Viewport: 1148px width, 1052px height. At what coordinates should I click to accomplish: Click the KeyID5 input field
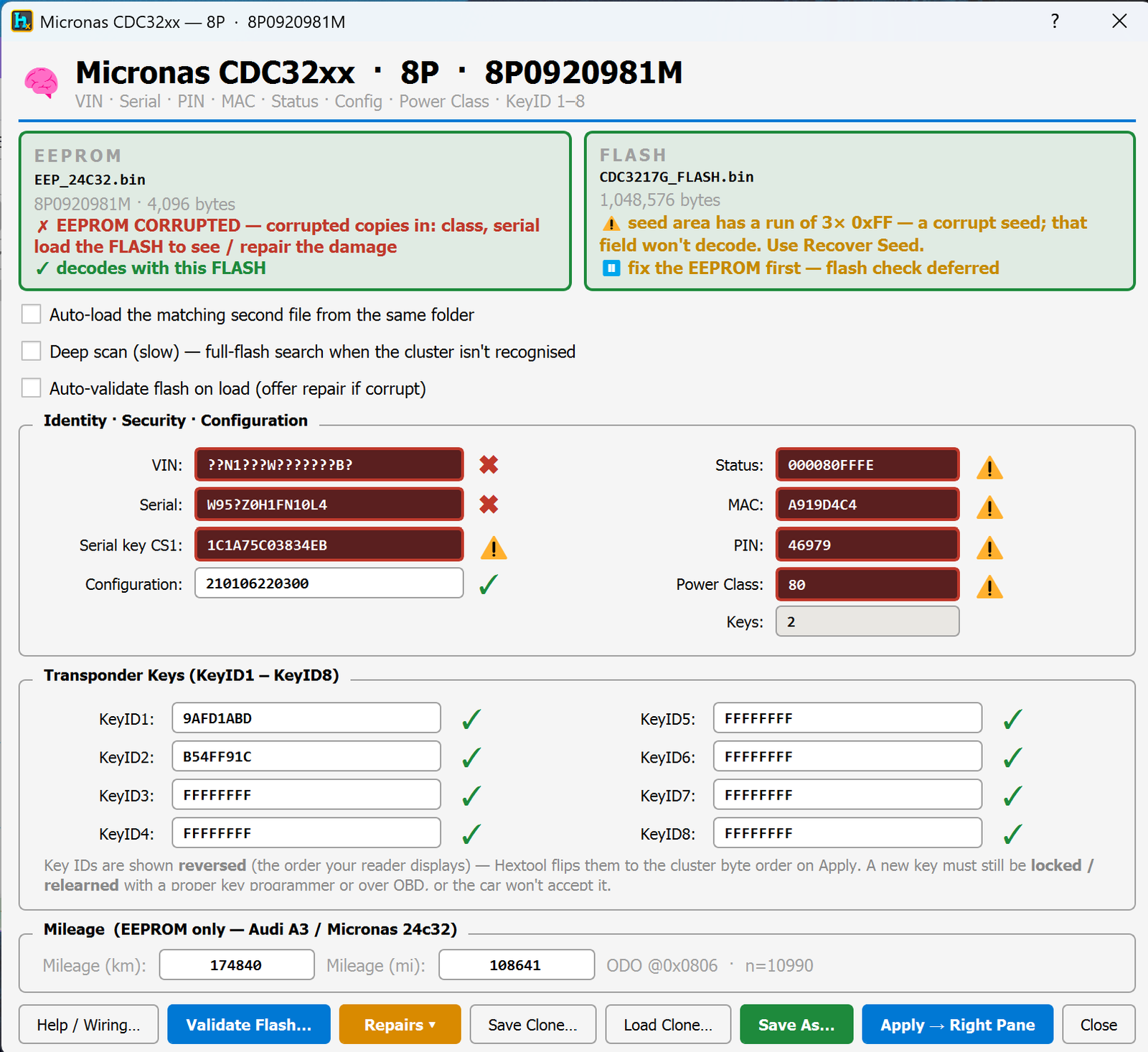point(847,718)
